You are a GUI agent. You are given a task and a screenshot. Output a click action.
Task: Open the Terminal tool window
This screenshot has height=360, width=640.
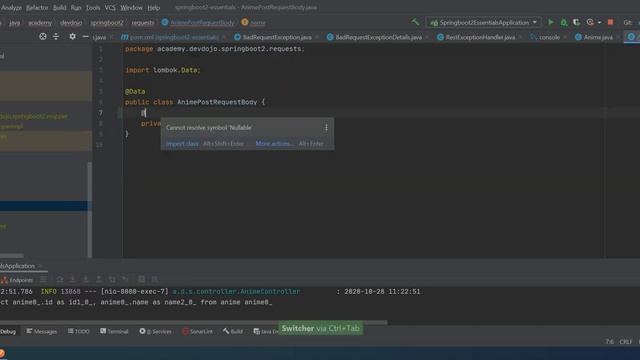click(114, 331)
